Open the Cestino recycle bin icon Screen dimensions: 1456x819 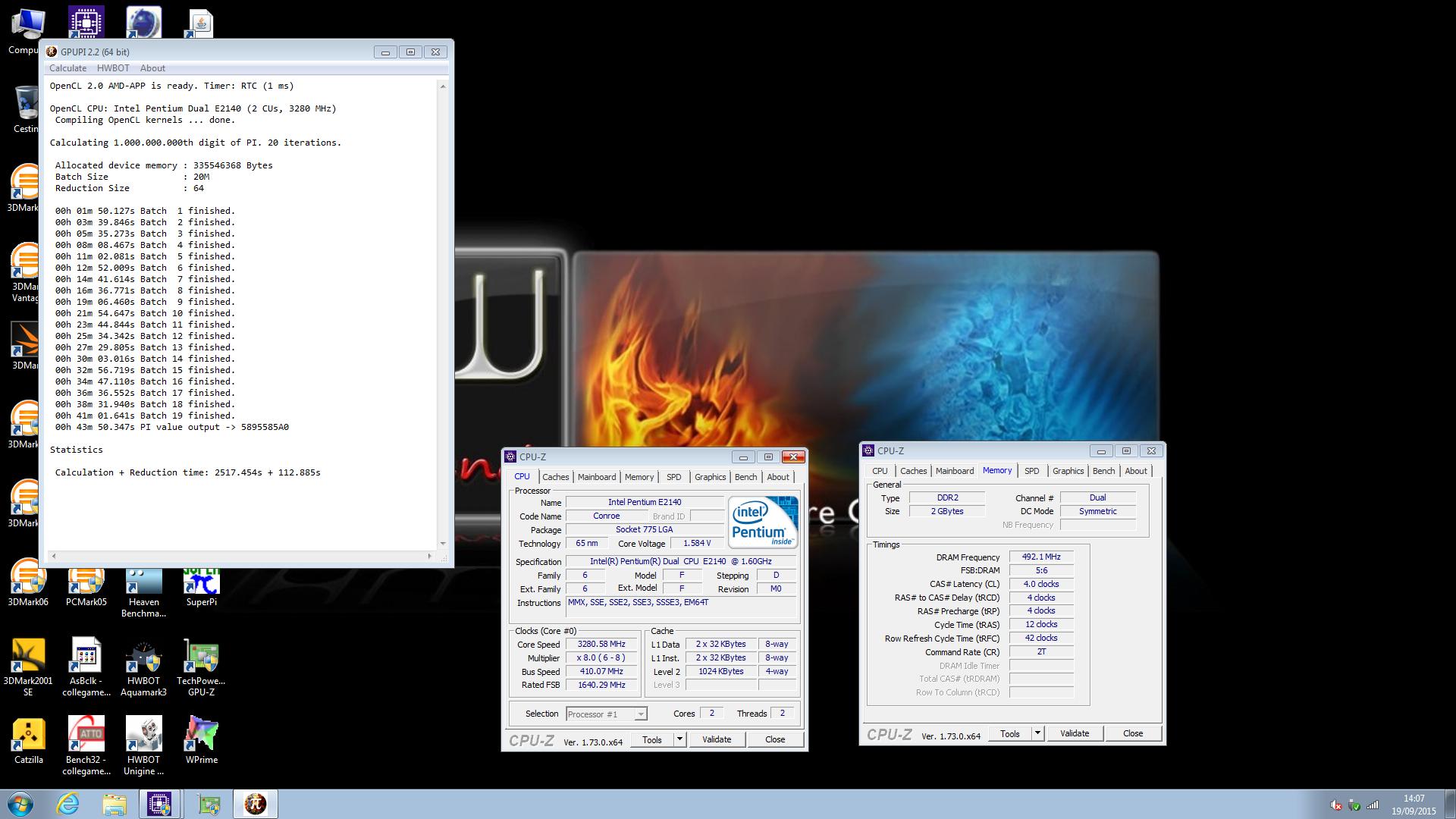tap(27, 108)
